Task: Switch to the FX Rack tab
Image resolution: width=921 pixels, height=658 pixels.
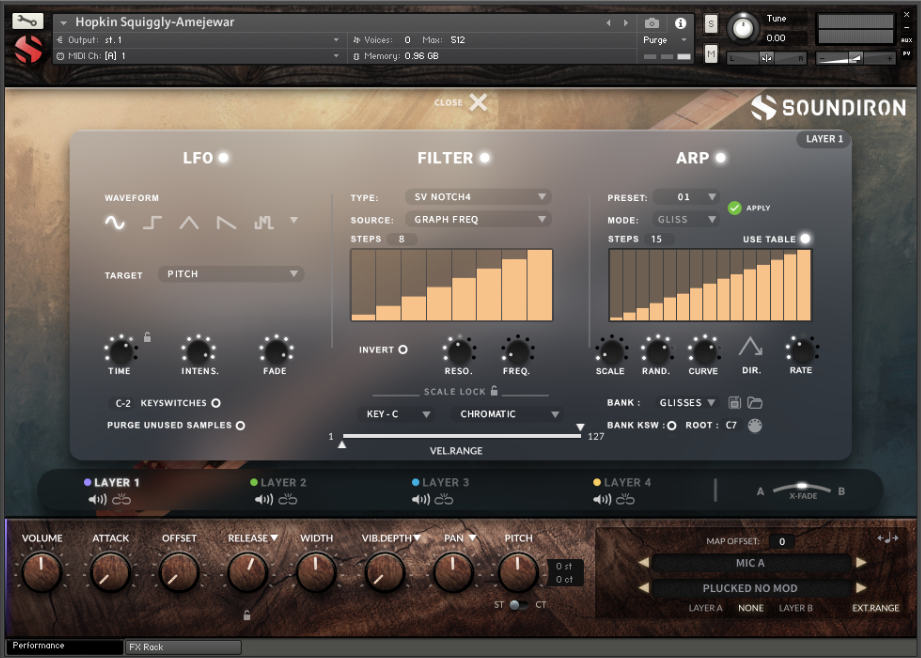Action: tap(183, 647)
